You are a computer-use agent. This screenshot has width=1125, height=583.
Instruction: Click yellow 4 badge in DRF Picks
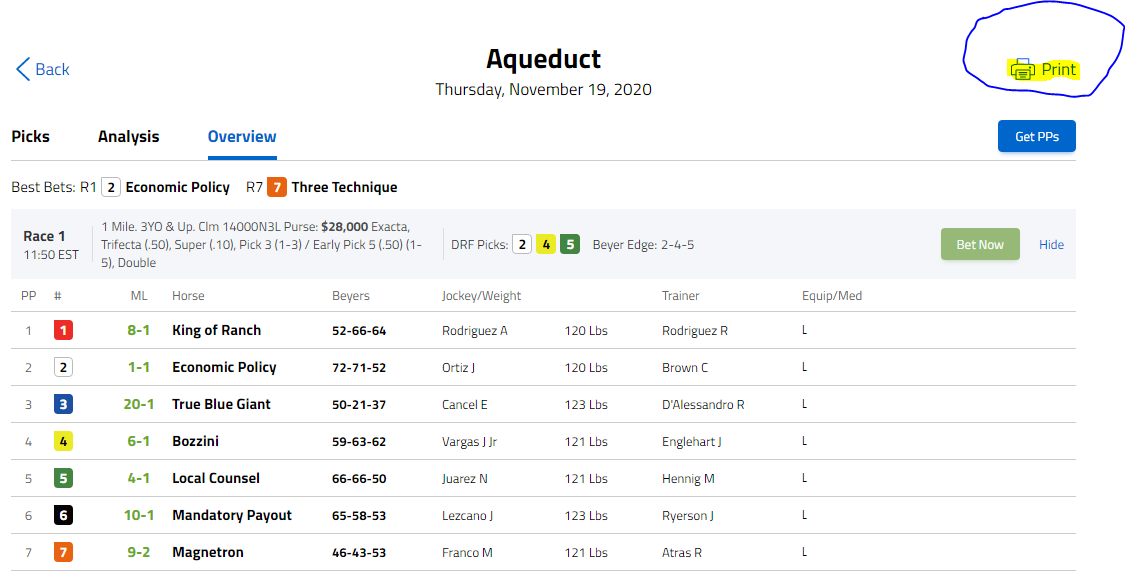click(x=546, y=245)
